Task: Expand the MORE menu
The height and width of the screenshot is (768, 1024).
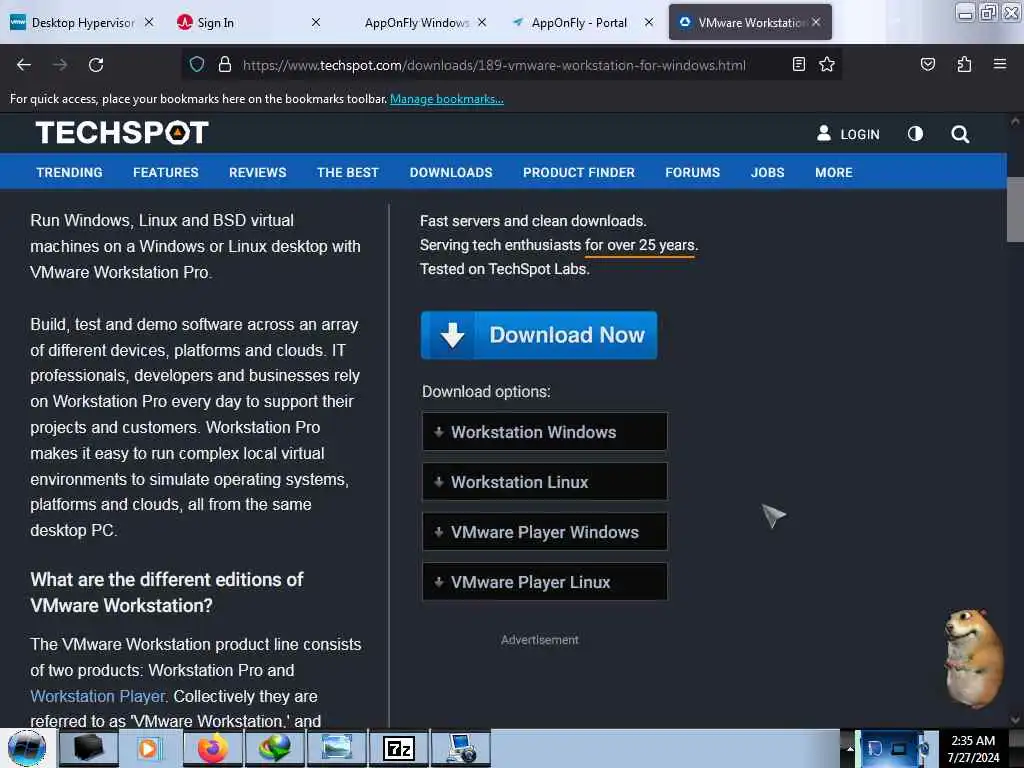Action: coord(833,172)
